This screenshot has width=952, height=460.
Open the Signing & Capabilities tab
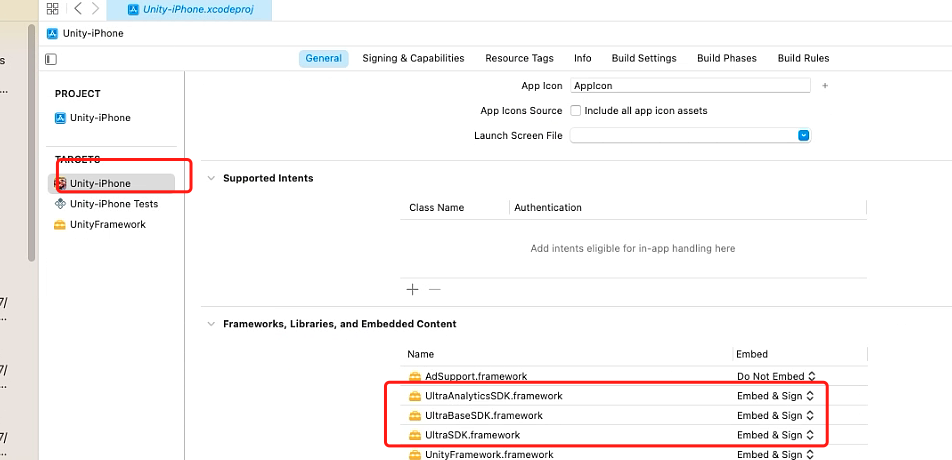click(413, 58)
